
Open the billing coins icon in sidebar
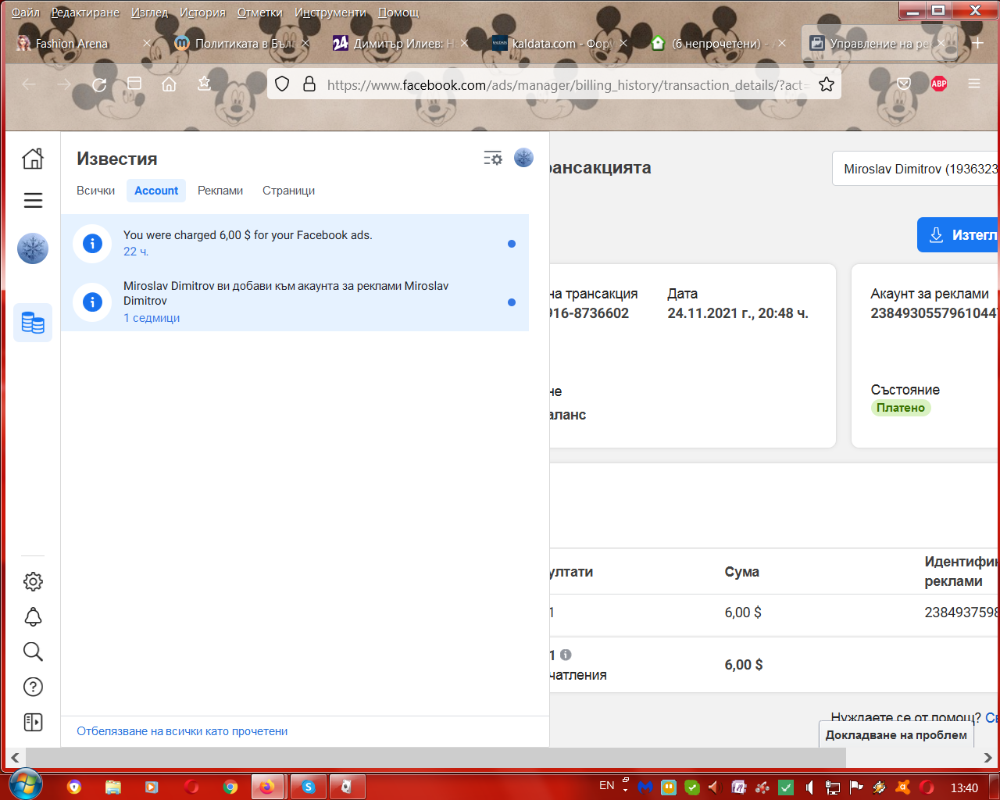point(33,323)
